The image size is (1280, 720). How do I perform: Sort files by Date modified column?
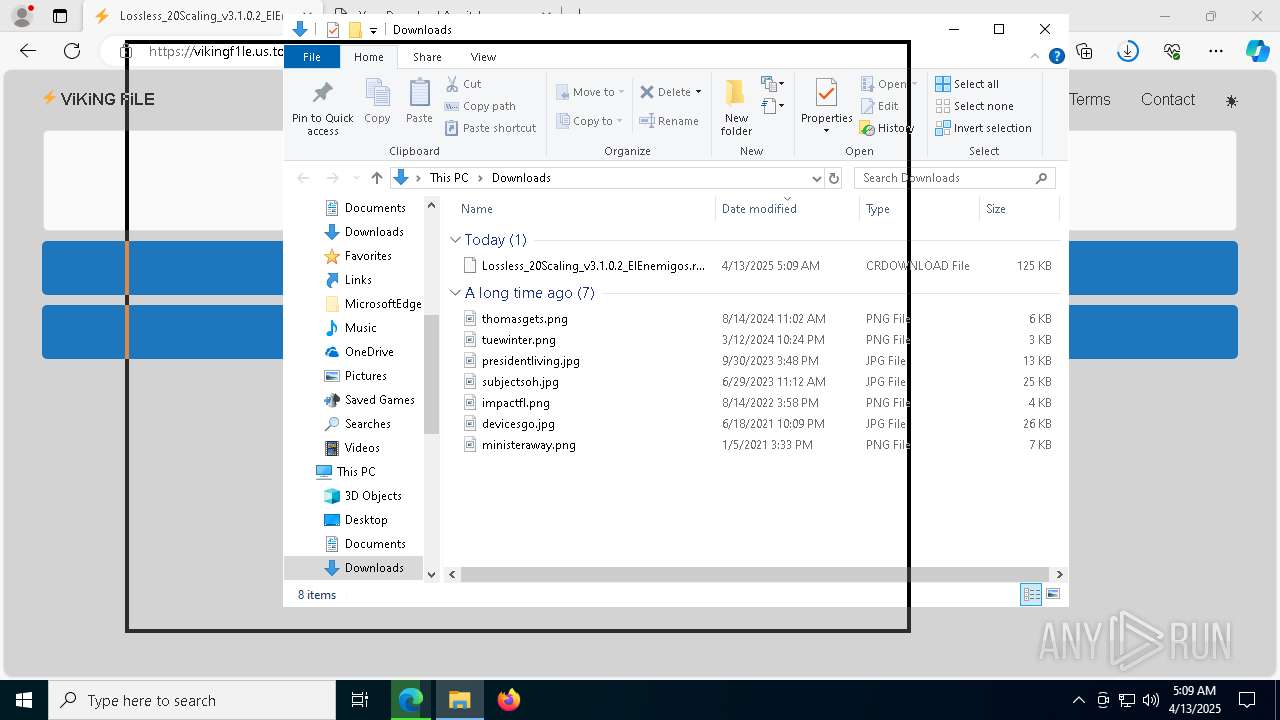point(759,209)
